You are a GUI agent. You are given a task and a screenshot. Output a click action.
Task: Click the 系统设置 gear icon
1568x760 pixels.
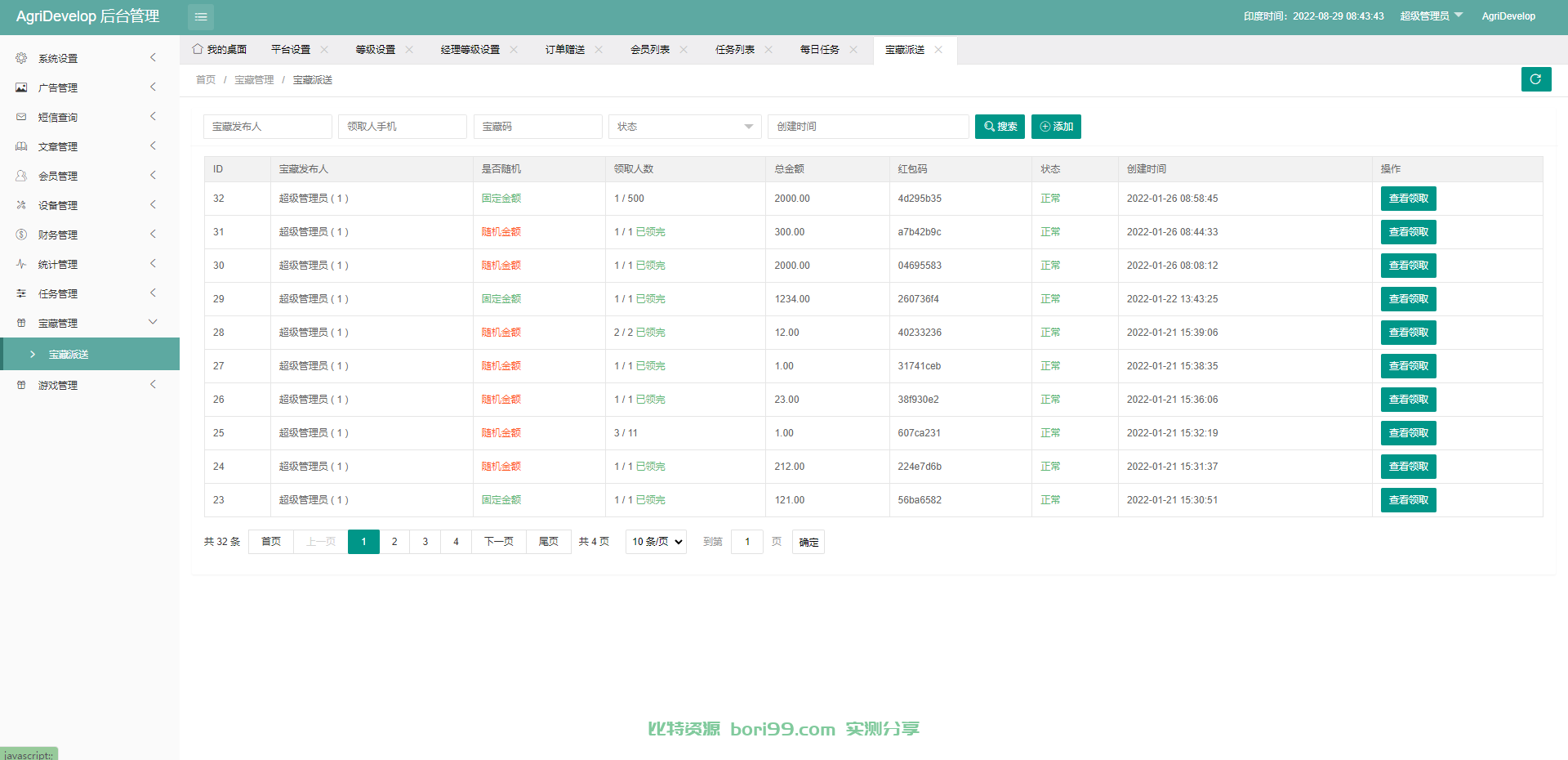[x=21, y=58]
